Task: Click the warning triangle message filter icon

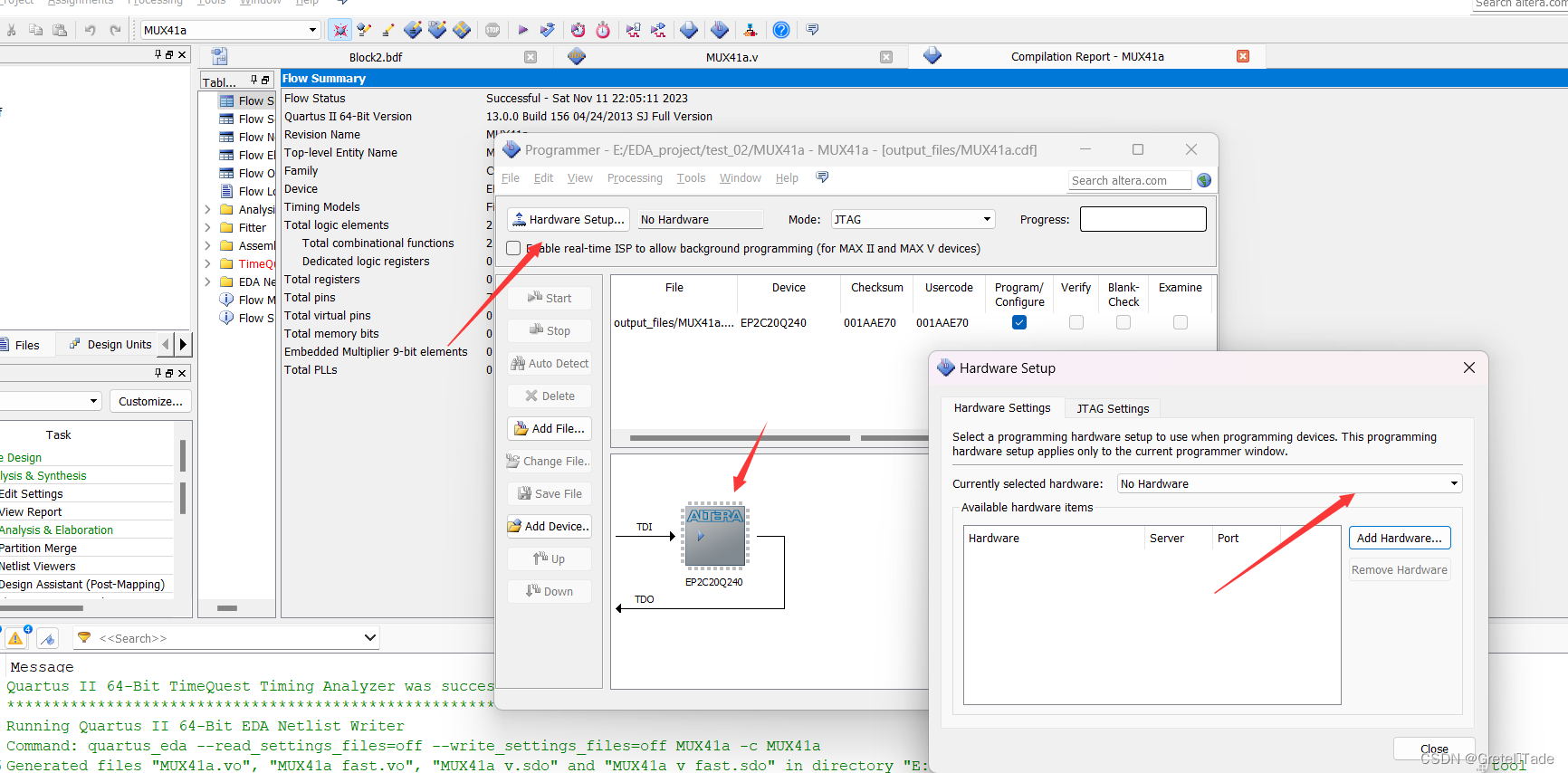Action: (x=15, y=638)
